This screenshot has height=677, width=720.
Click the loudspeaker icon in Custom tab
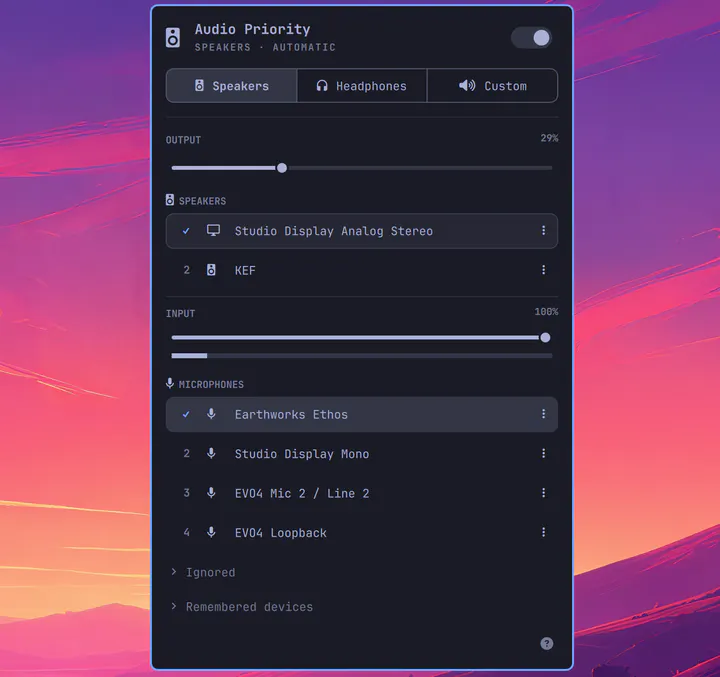point(467,85)
